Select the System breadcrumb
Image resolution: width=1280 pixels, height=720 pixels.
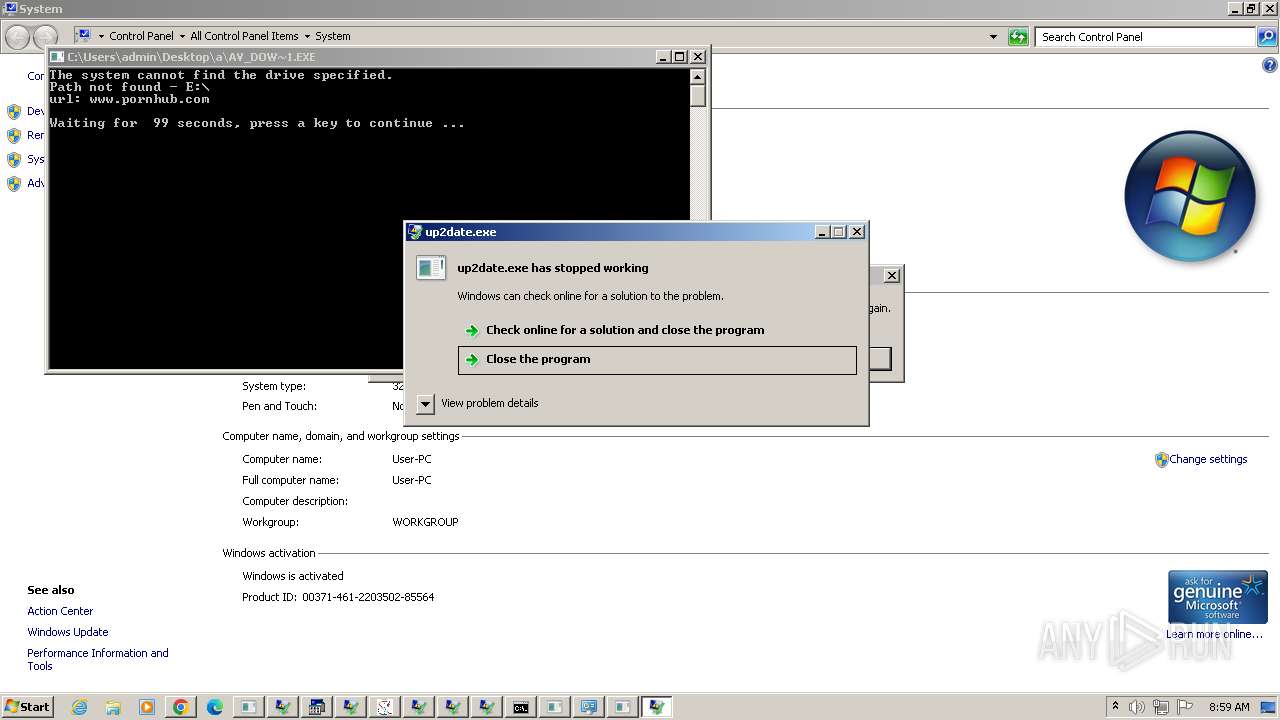click(333, 37)
